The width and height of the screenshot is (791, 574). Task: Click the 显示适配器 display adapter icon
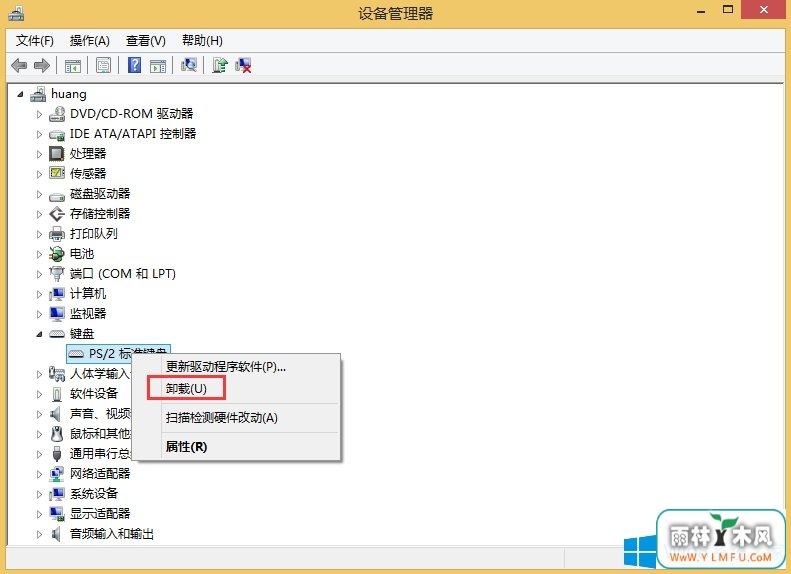click(x=56, y=514)
